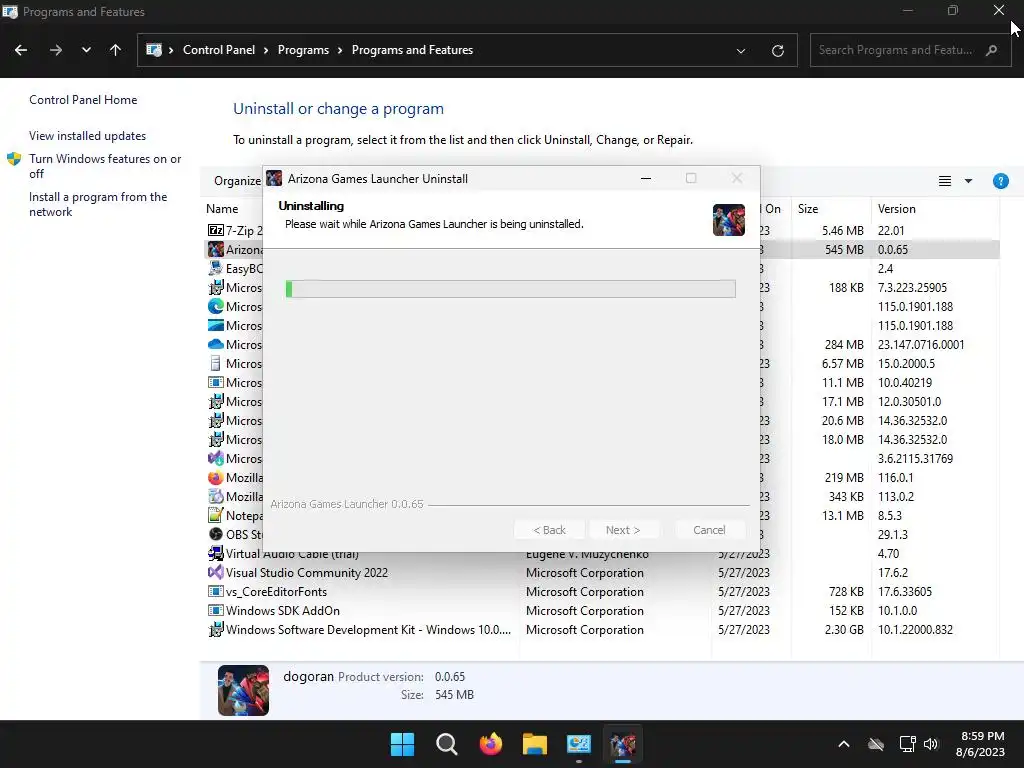Click the search magnifier icon
The image size is (1024, 768).
991,50
